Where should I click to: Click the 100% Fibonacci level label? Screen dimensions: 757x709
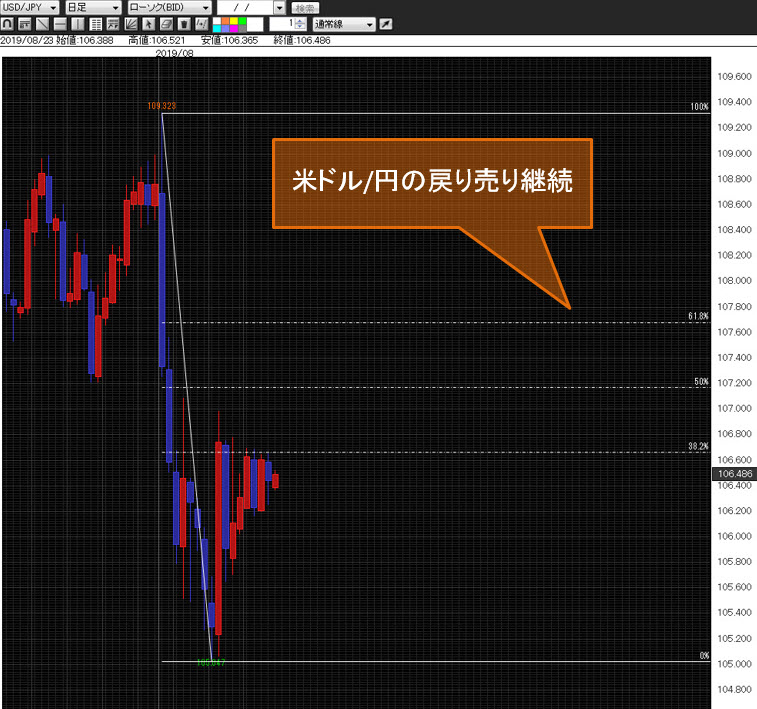coord(700,107)
